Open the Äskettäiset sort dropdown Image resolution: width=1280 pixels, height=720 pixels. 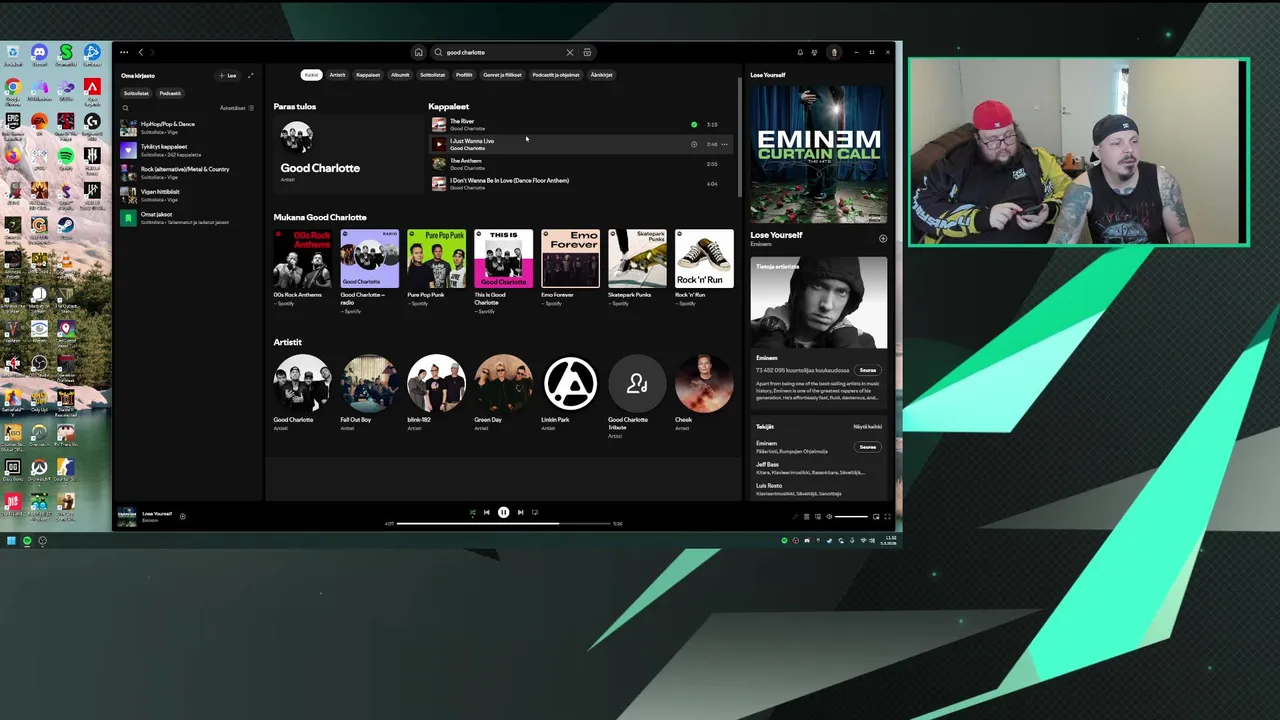pyautogui.click(x=237, y=108)
